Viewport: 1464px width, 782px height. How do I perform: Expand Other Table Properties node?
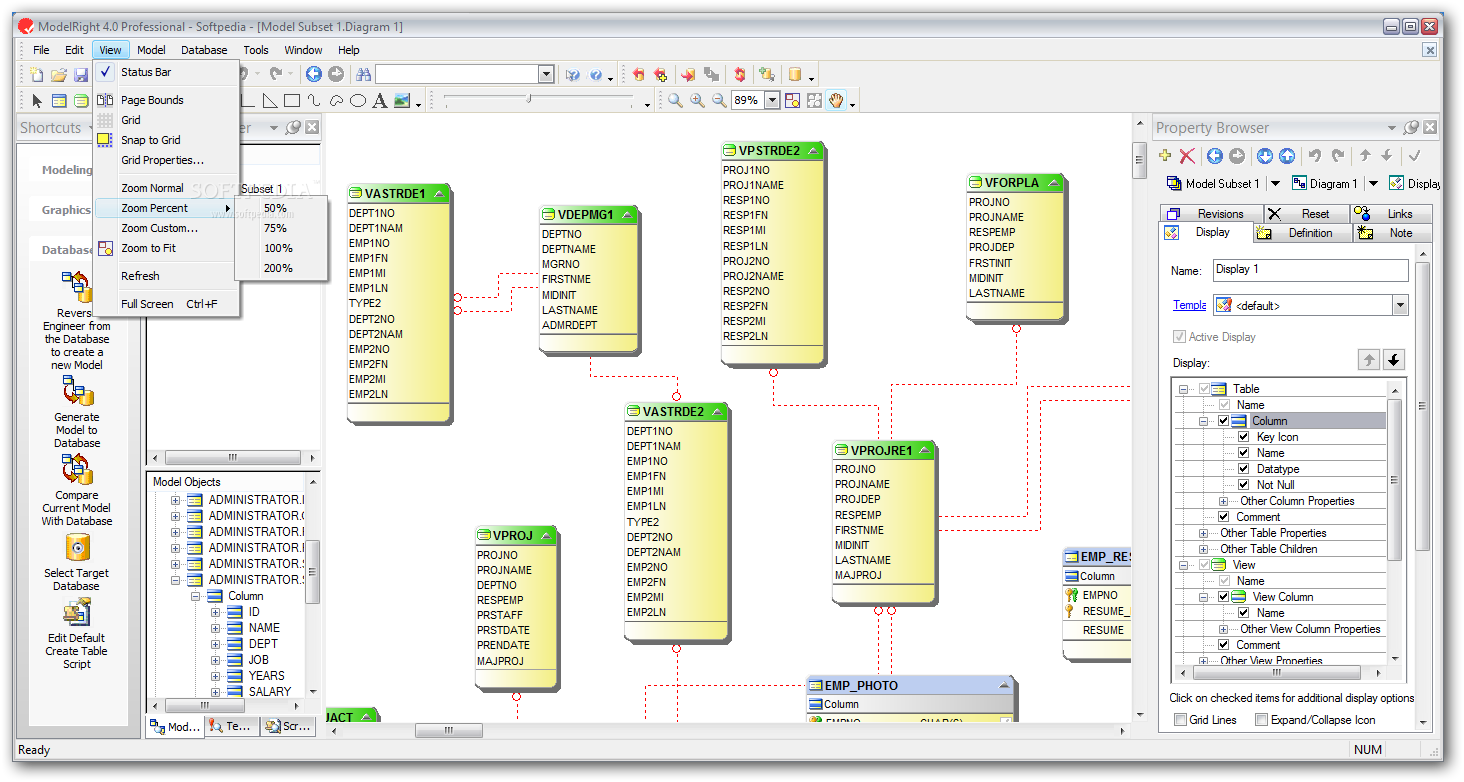(x=1203, y=533)
